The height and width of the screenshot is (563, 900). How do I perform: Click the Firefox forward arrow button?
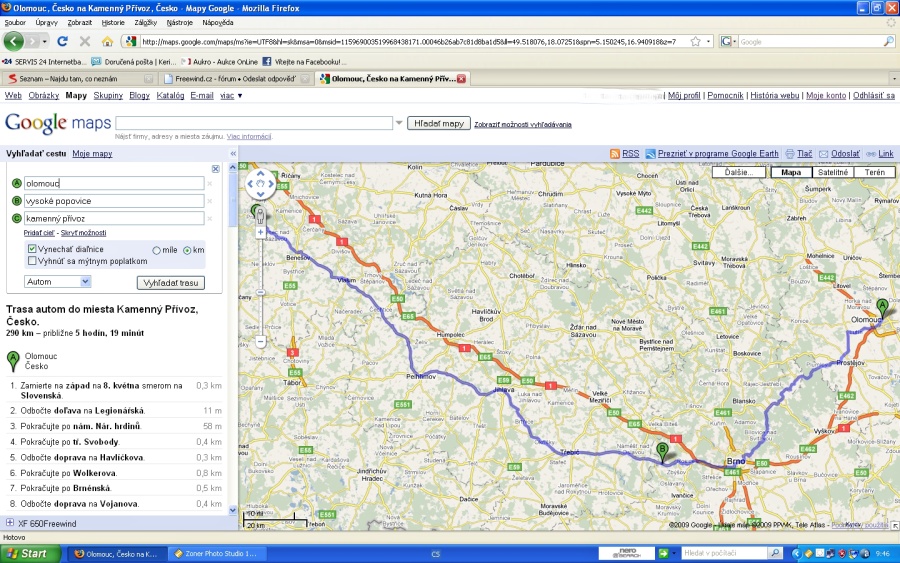[33, 41]
